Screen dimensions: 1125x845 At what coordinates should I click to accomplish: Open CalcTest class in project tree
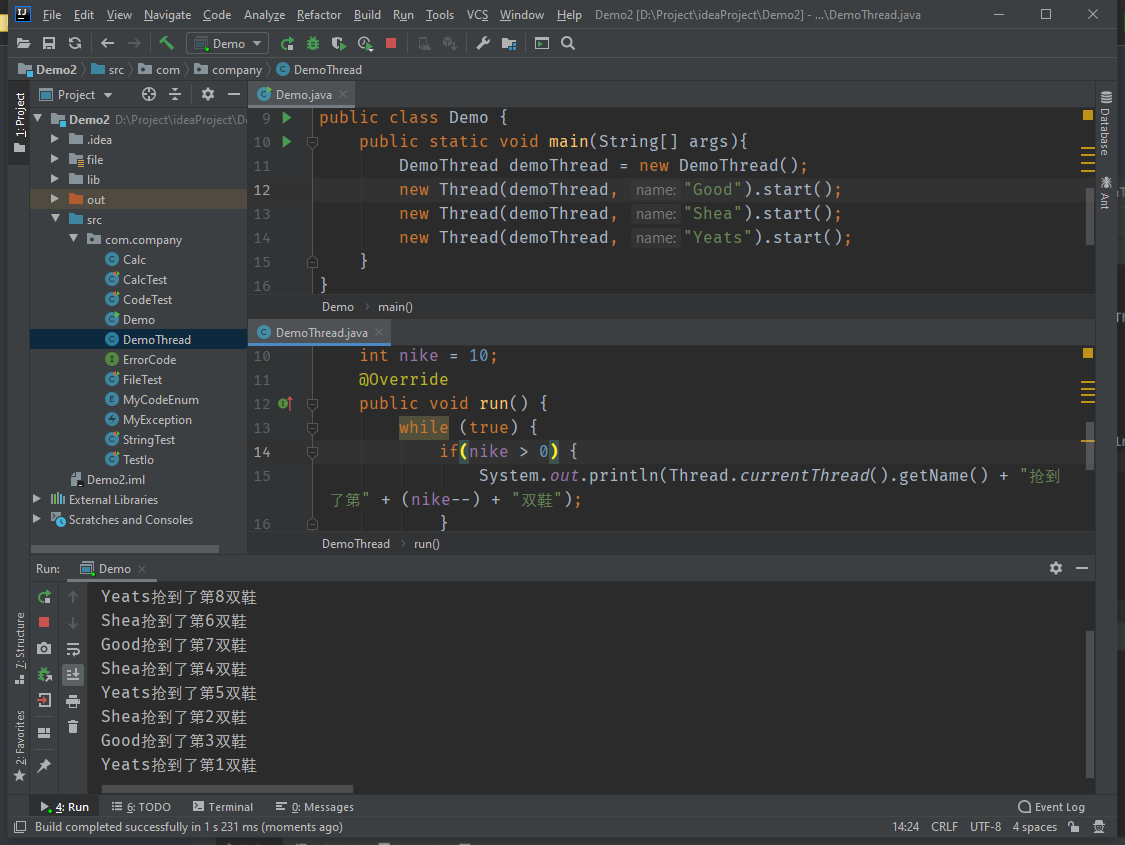(x=136, y=280)
